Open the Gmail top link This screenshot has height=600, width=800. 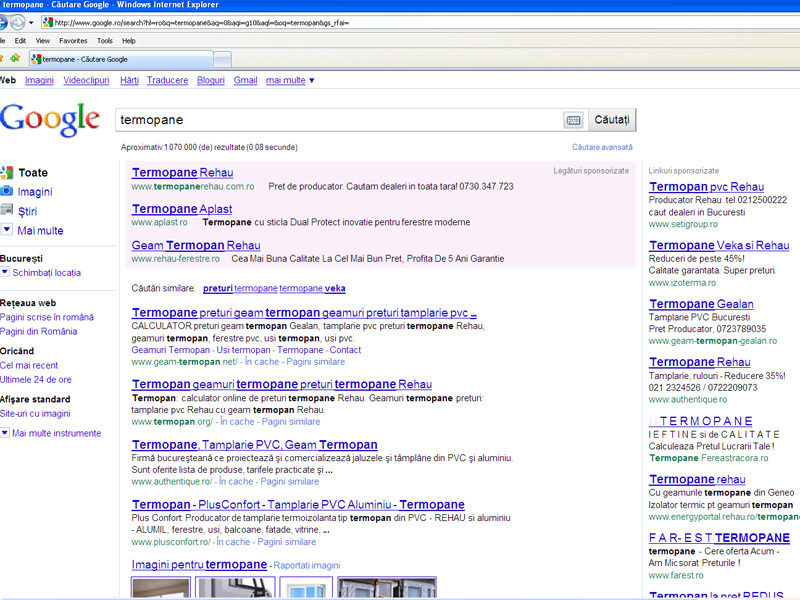[245, 80]
